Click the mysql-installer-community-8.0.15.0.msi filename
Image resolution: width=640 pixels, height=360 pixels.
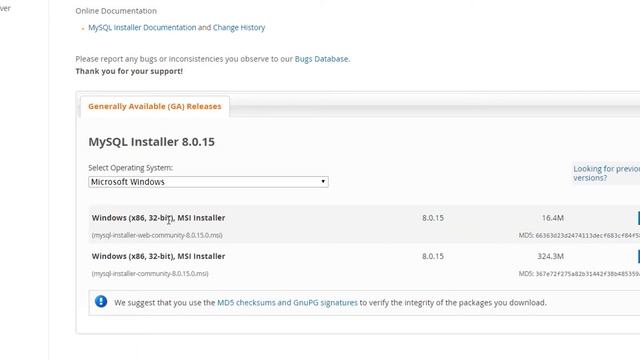point(150,273)
